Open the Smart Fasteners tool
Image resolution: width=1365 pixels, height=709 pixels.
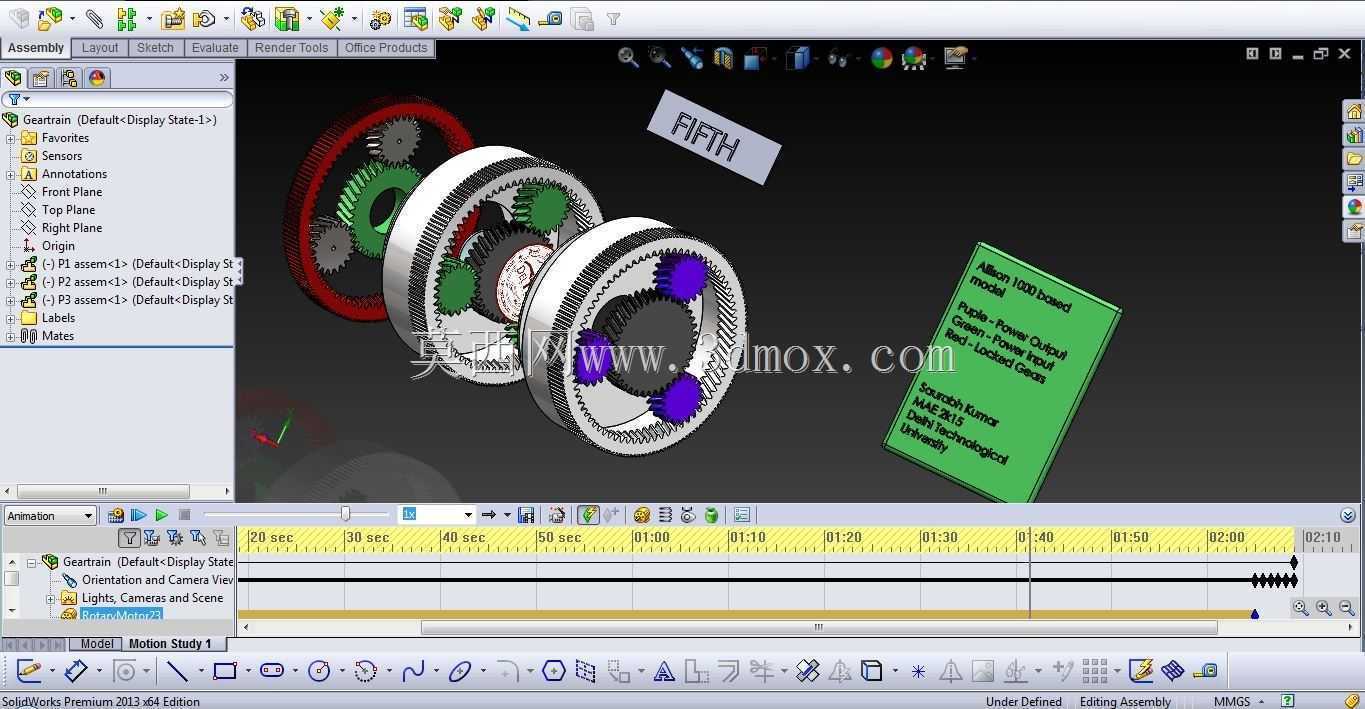(172, 18)
